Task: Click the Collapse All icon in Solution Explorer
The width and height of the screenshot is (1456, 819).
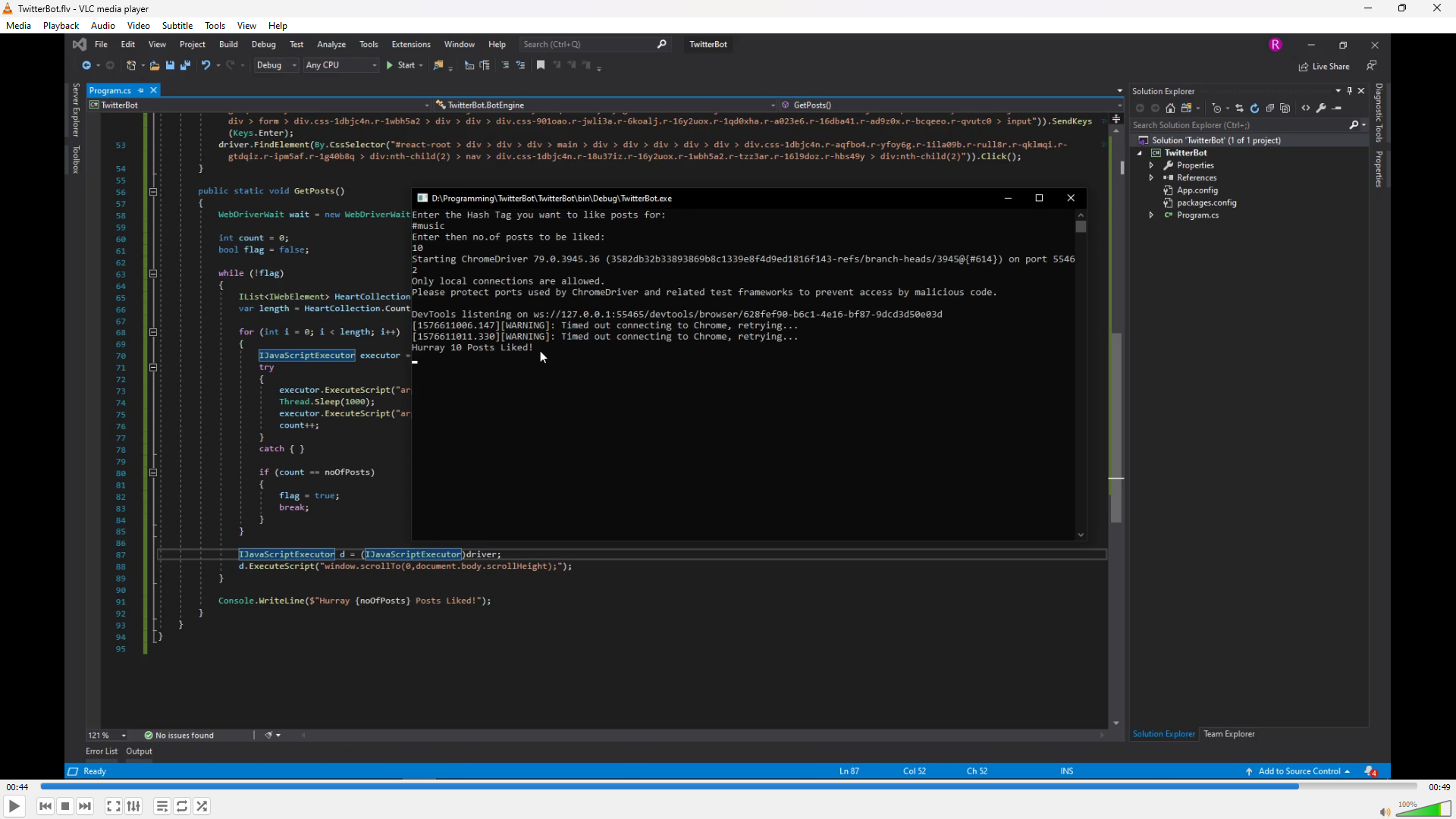Action: (x=1269, y=108)
